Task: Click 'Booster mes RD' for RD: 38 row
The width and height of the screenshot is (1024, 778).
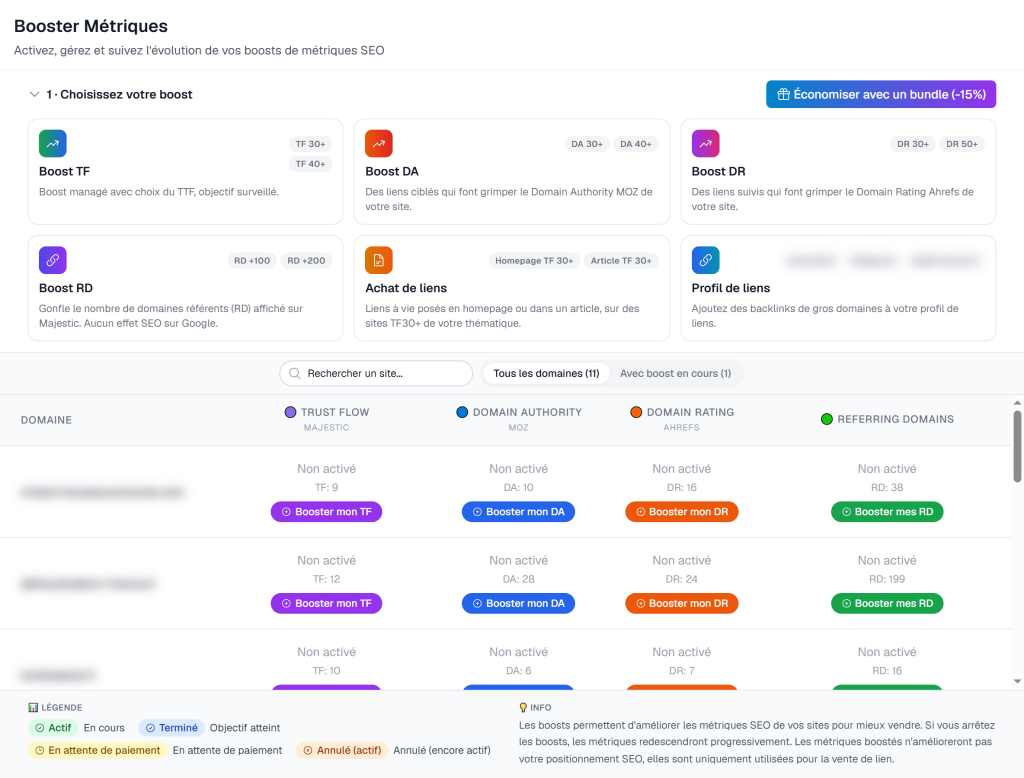Action: coord(887,512)
